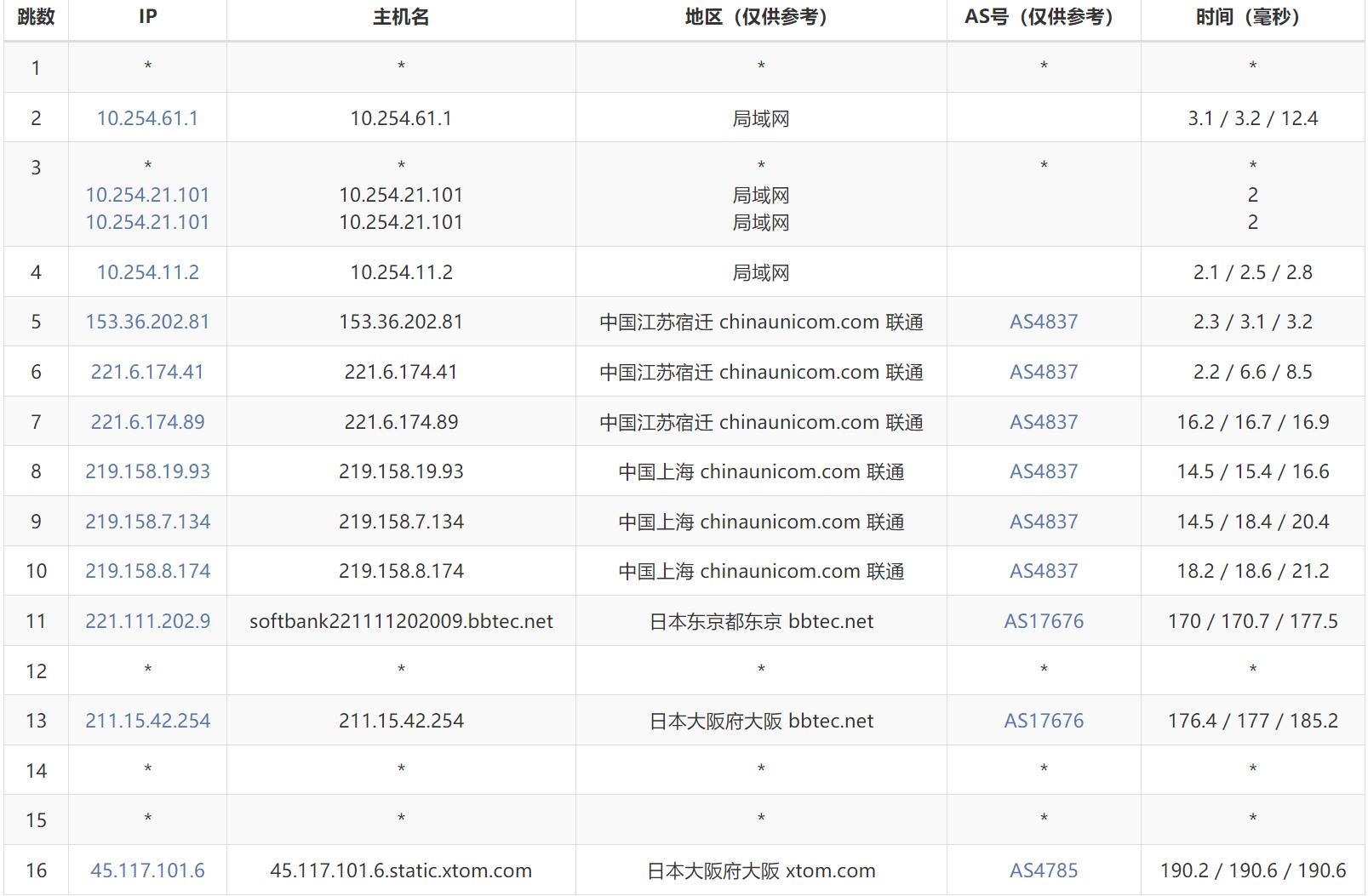This screenshot has height=896, width=1368.
Task: Select hostname 45.117.101.6.static.xtom.com
Action: (401, 870)
